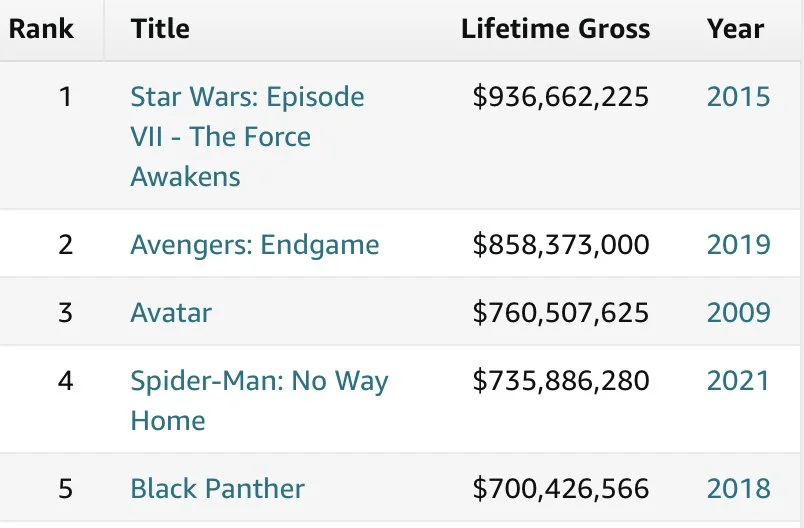
Task: Select the $700,426,566 gross value
Action: (561, 489)
